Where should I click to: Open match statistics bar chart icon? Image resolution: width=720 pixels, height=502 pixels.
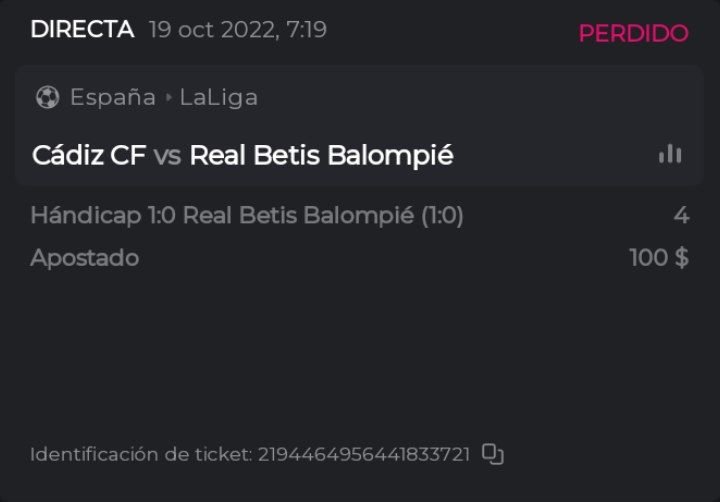tap(670, 154)
